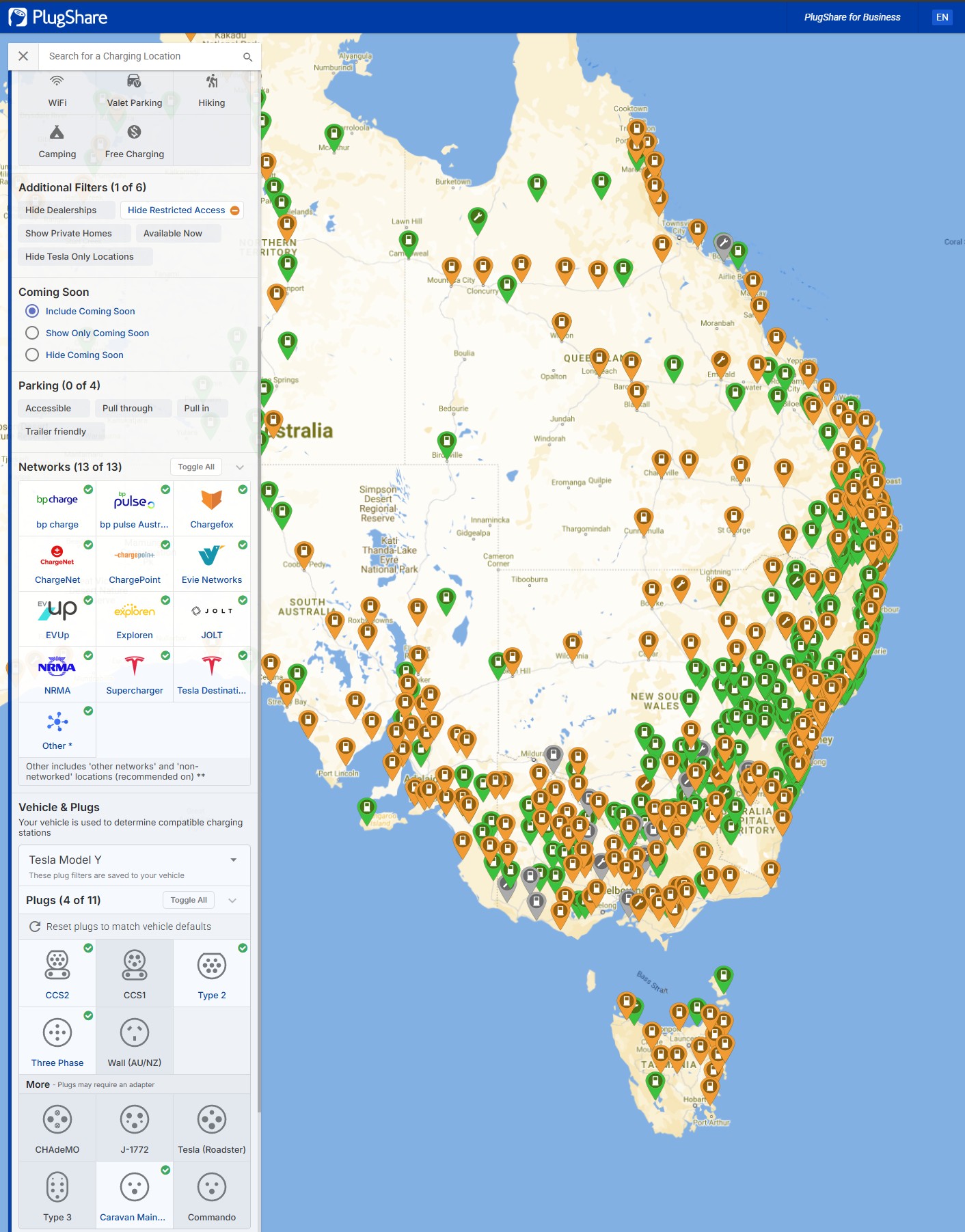Toggle the Tesla Supercharger network

(135, 674)
